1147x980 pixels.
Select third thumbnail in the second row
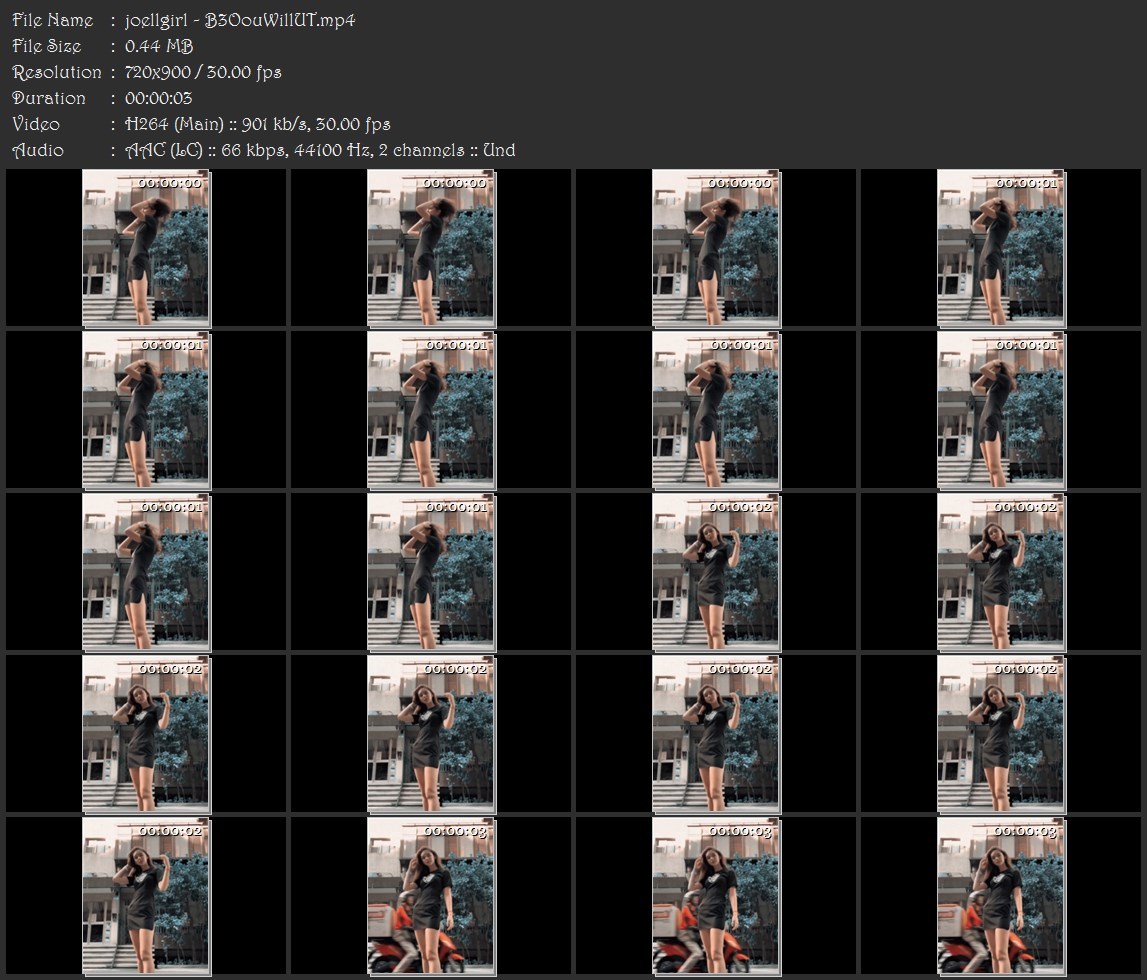716,410
